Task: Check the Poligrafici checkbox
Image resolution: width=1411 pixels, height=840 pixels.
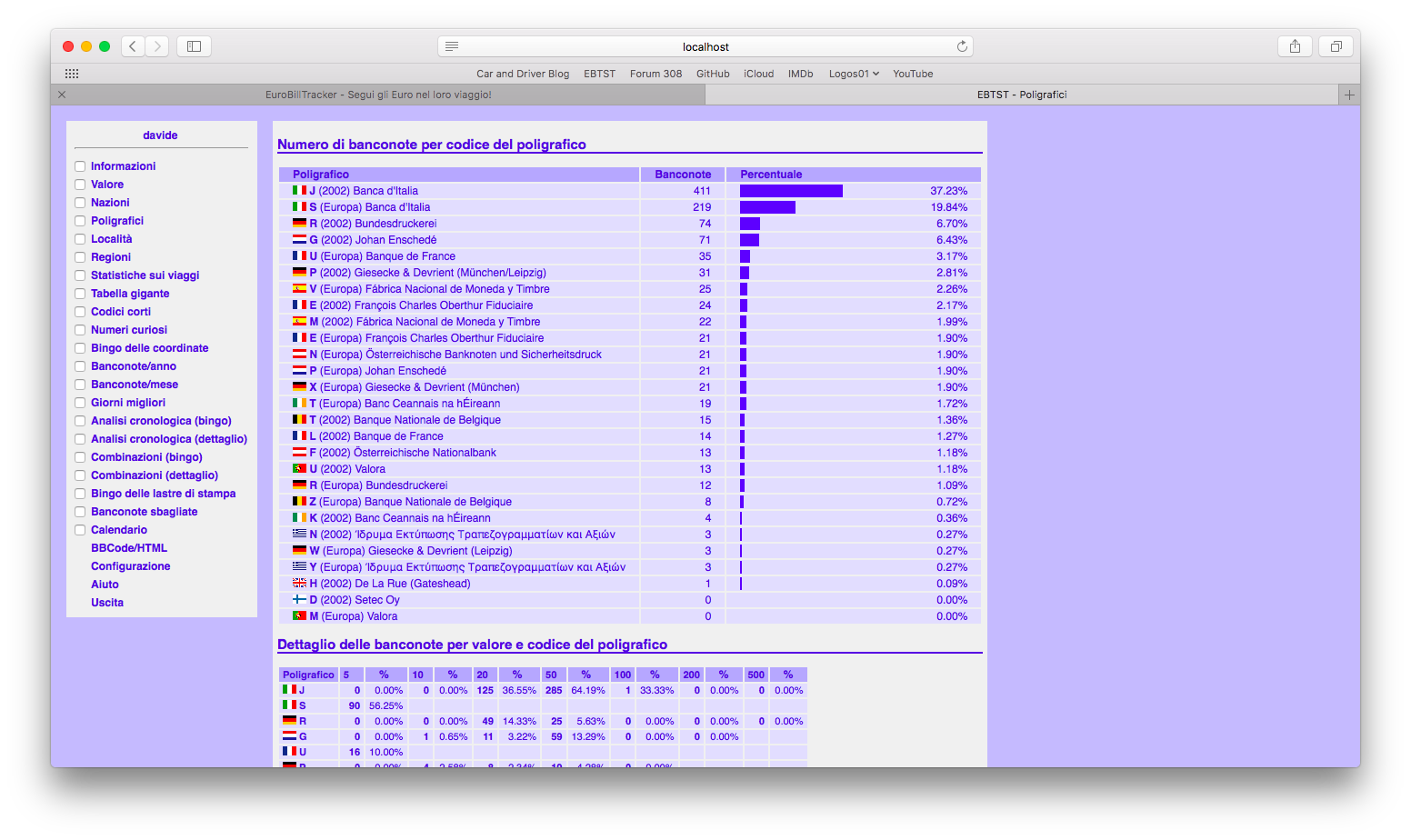Action: 80,221
